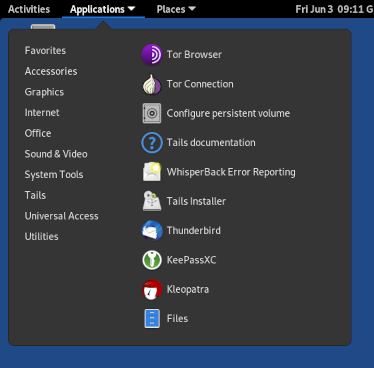The image size is (374, 368).
Task: Choose the System Tools category
Action: pyautogui.click(x=54, y=175)
